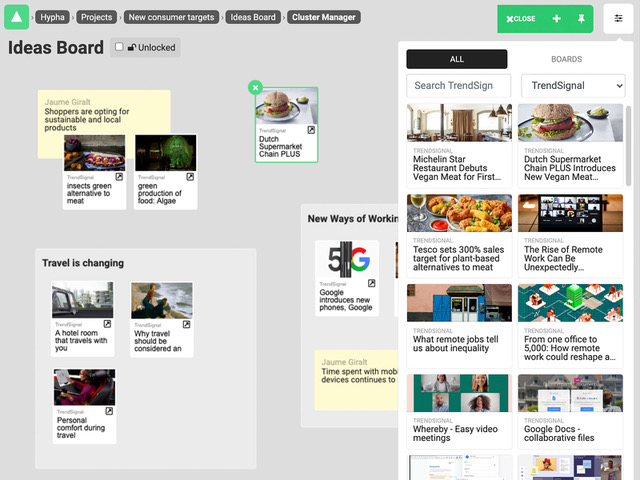Open link icon on Personal comfort during travel card

[x=109, y=411]
